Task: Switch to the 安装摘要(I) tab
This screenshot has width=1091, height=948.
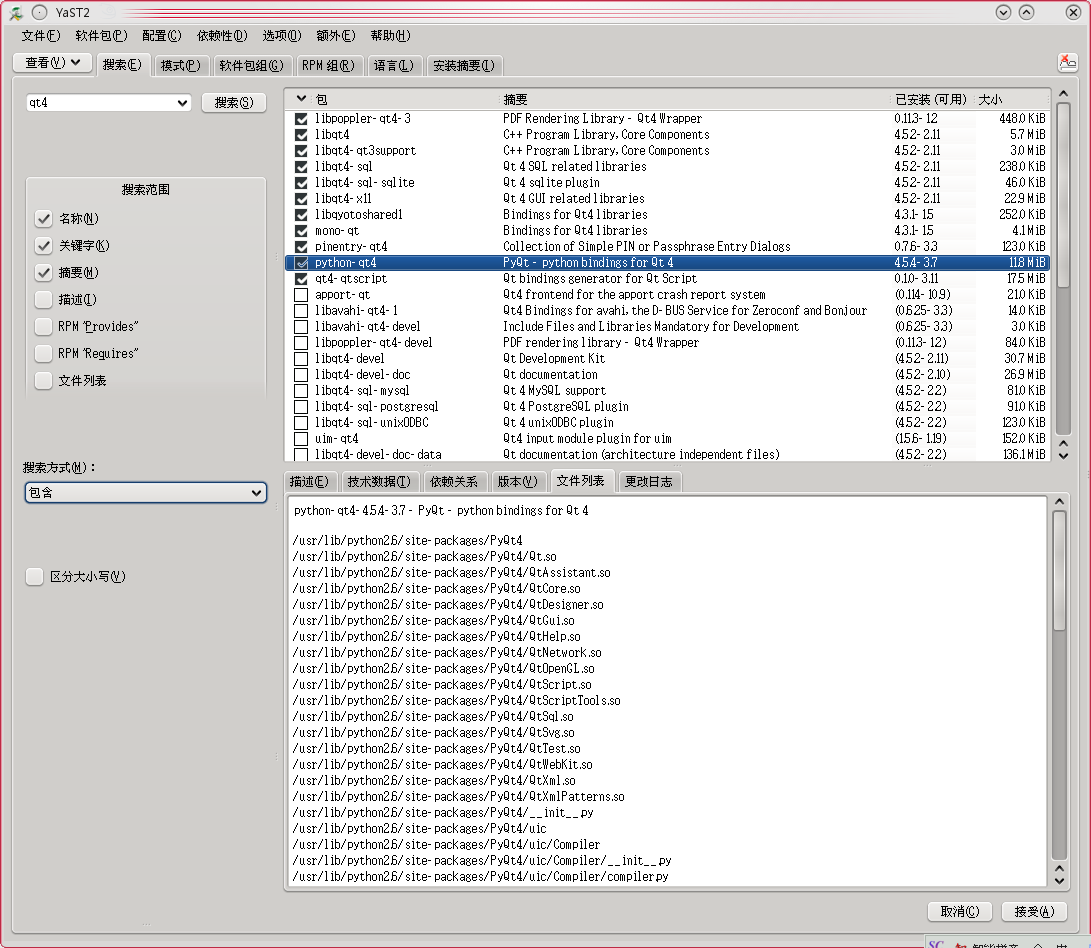Action: (x=463, y=65)
